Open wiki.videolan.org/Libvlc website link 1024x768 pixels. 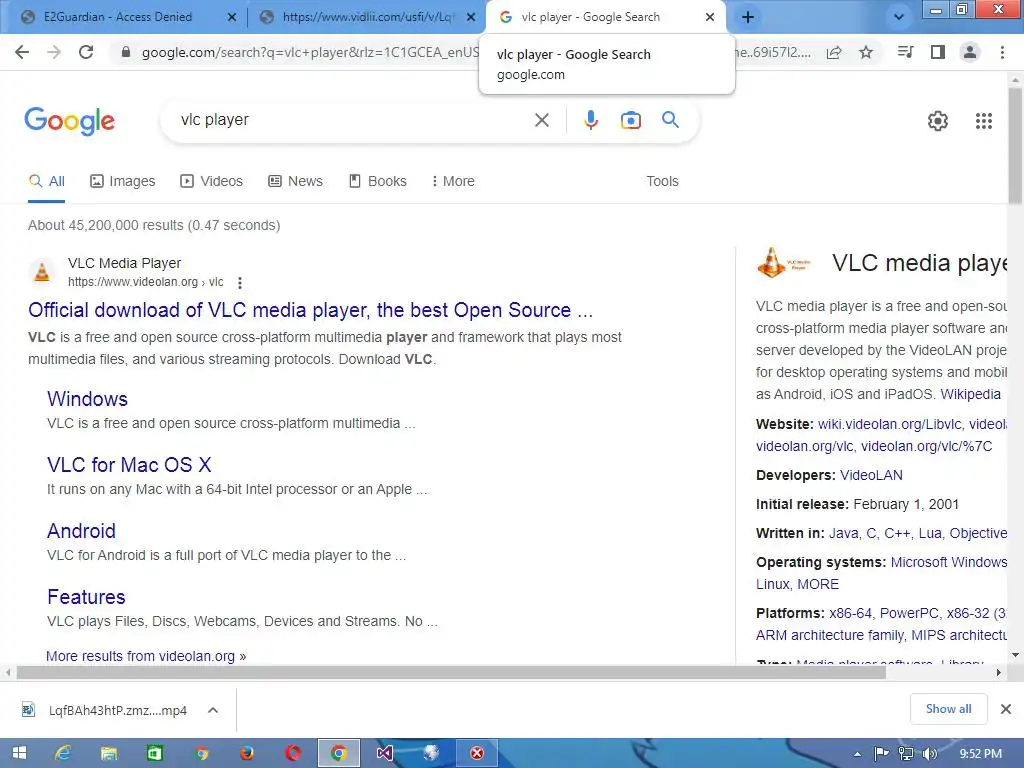[x=889, y=424]
